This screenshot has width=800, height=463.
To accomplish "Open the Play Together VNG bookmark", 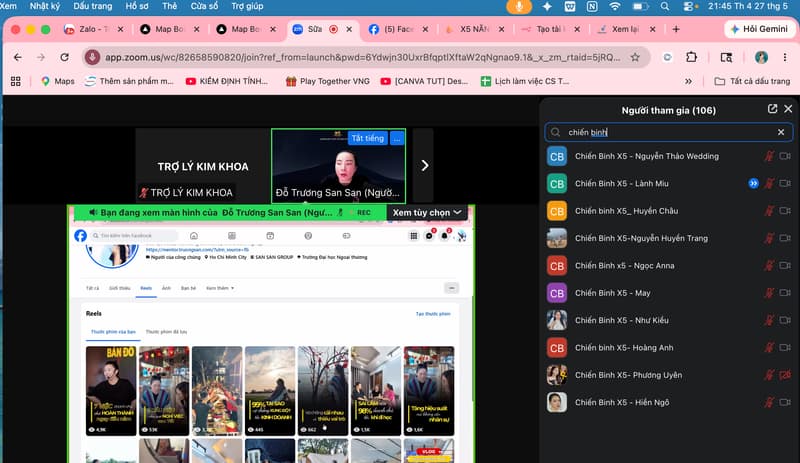I will coord(327,81).
